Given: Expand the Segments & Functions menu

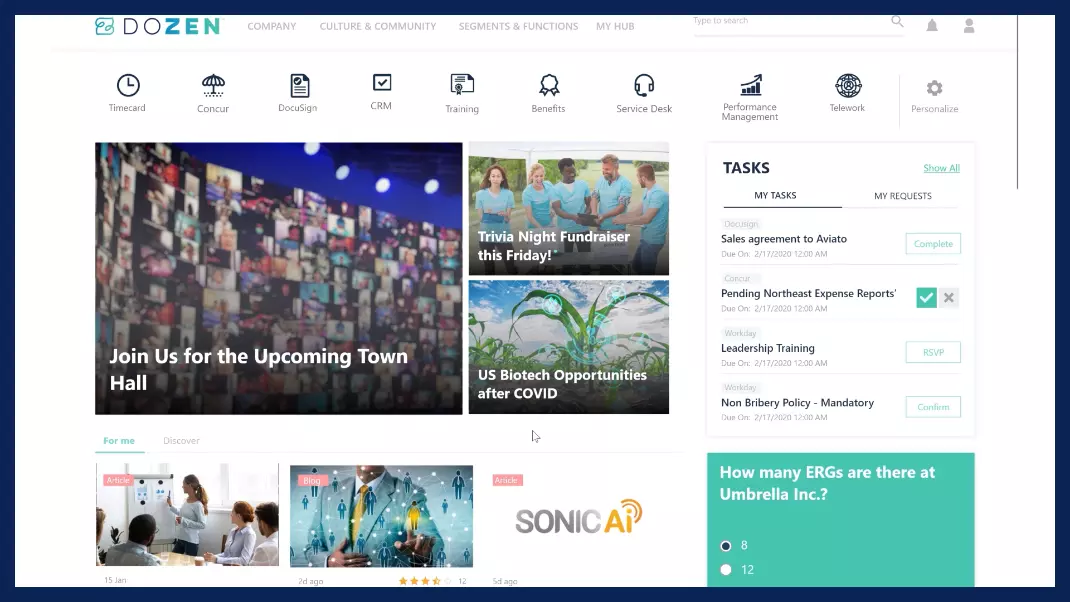Looking at the screenshot, I should pos(518,27).
